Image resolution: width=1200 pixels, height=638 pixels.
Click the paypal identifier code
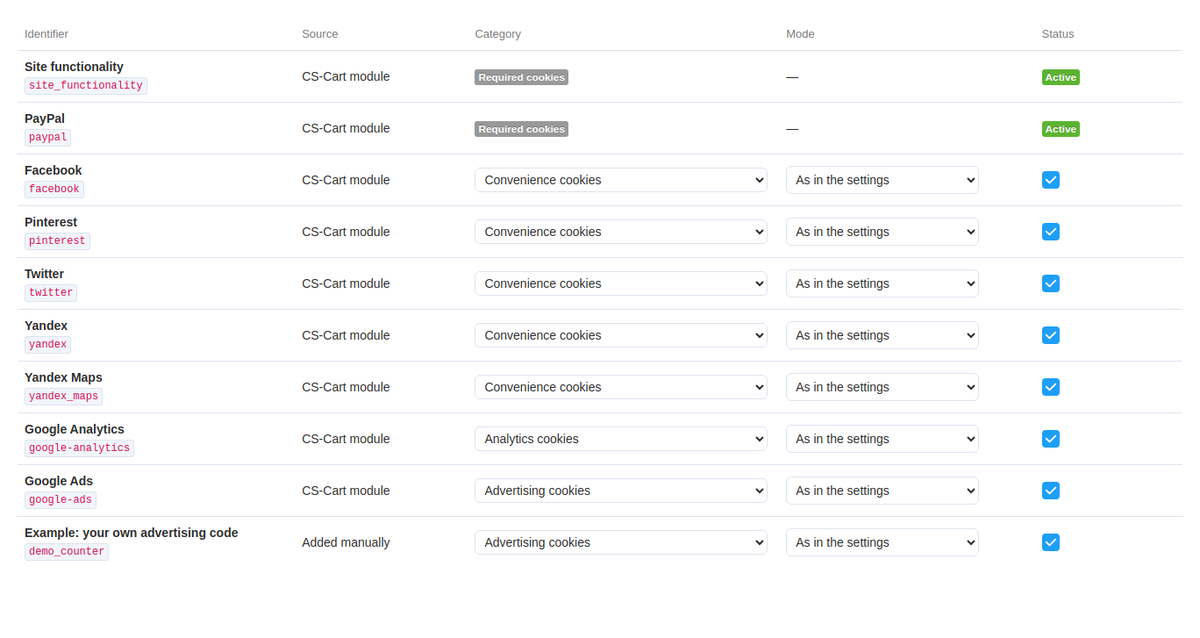coord(48,137)
